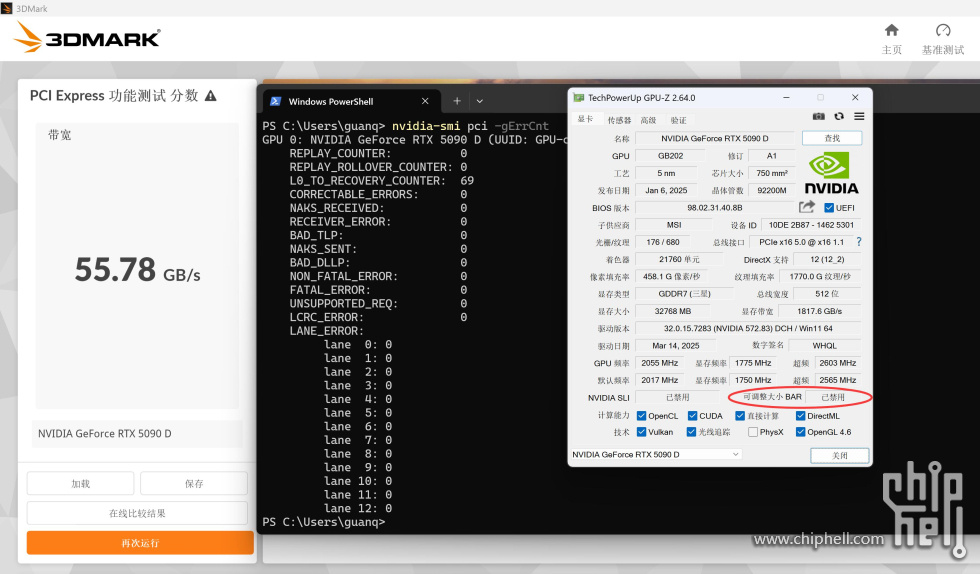The height and width of the screenshot is (574, 980).
Task: Click the L0_TO_RECOVERY_COUNTER value 69
Action: tap(467, 181)
